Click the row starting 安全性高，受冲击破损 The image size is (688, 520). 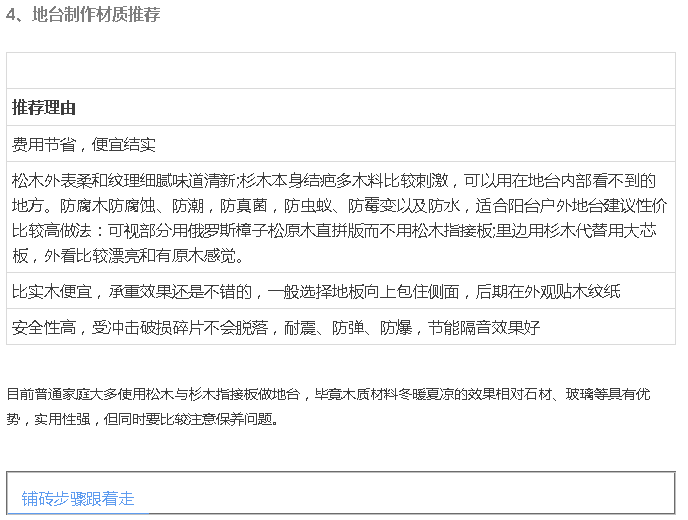pos(341,326)
